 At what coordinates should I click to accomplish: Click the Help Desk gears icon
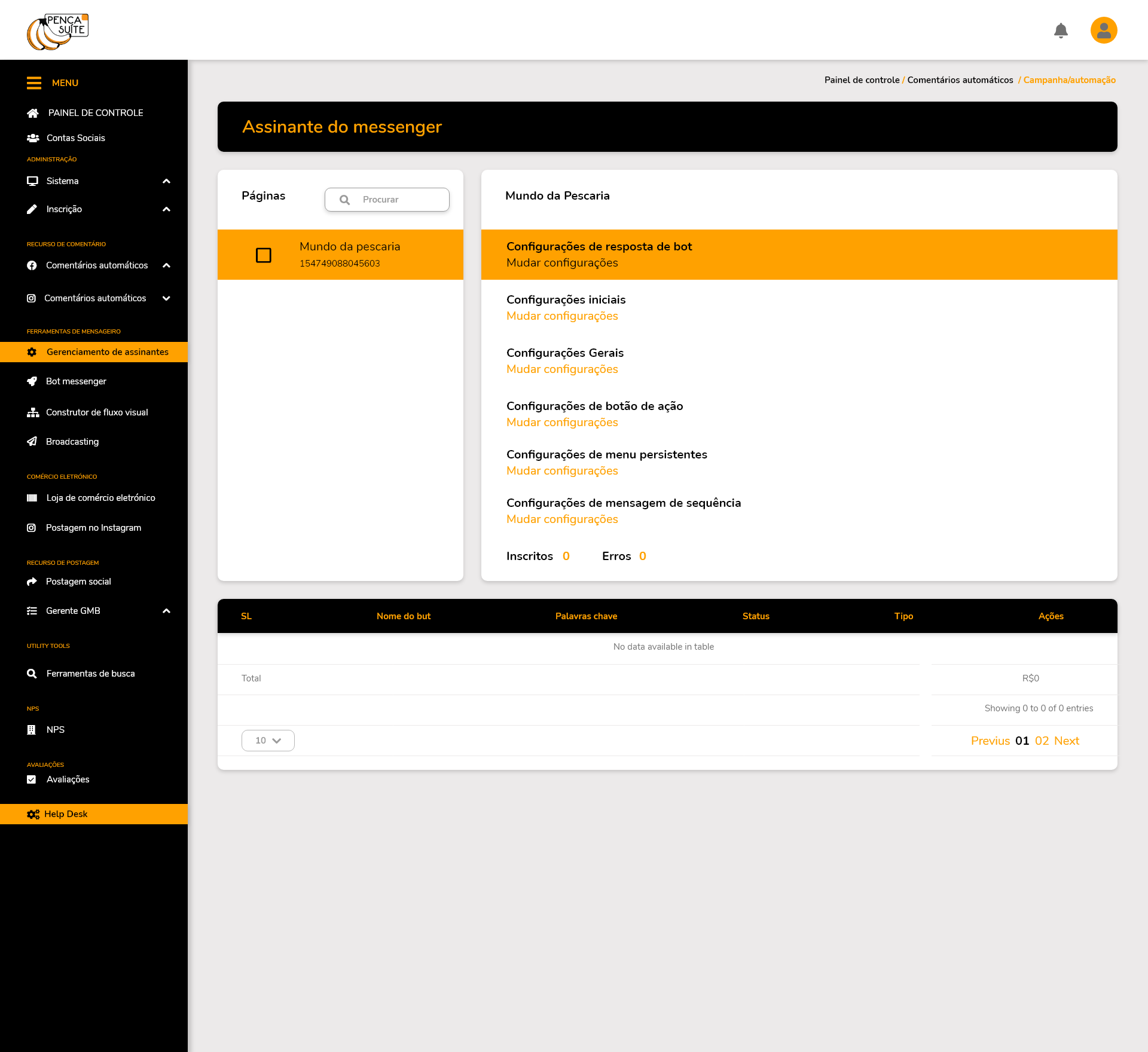click(33, 814)
